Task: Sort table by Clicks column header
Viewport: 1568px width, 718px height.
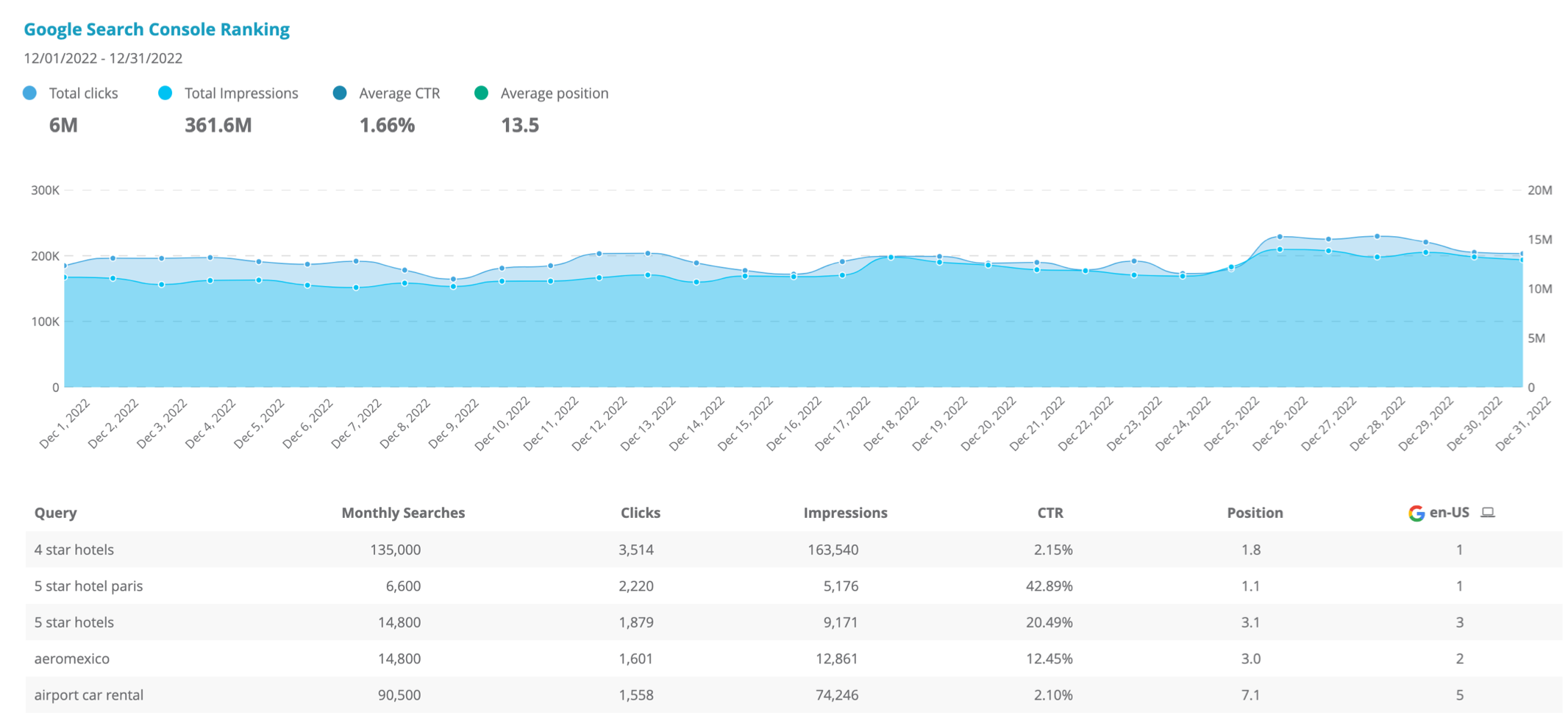Action: (640, 513)
